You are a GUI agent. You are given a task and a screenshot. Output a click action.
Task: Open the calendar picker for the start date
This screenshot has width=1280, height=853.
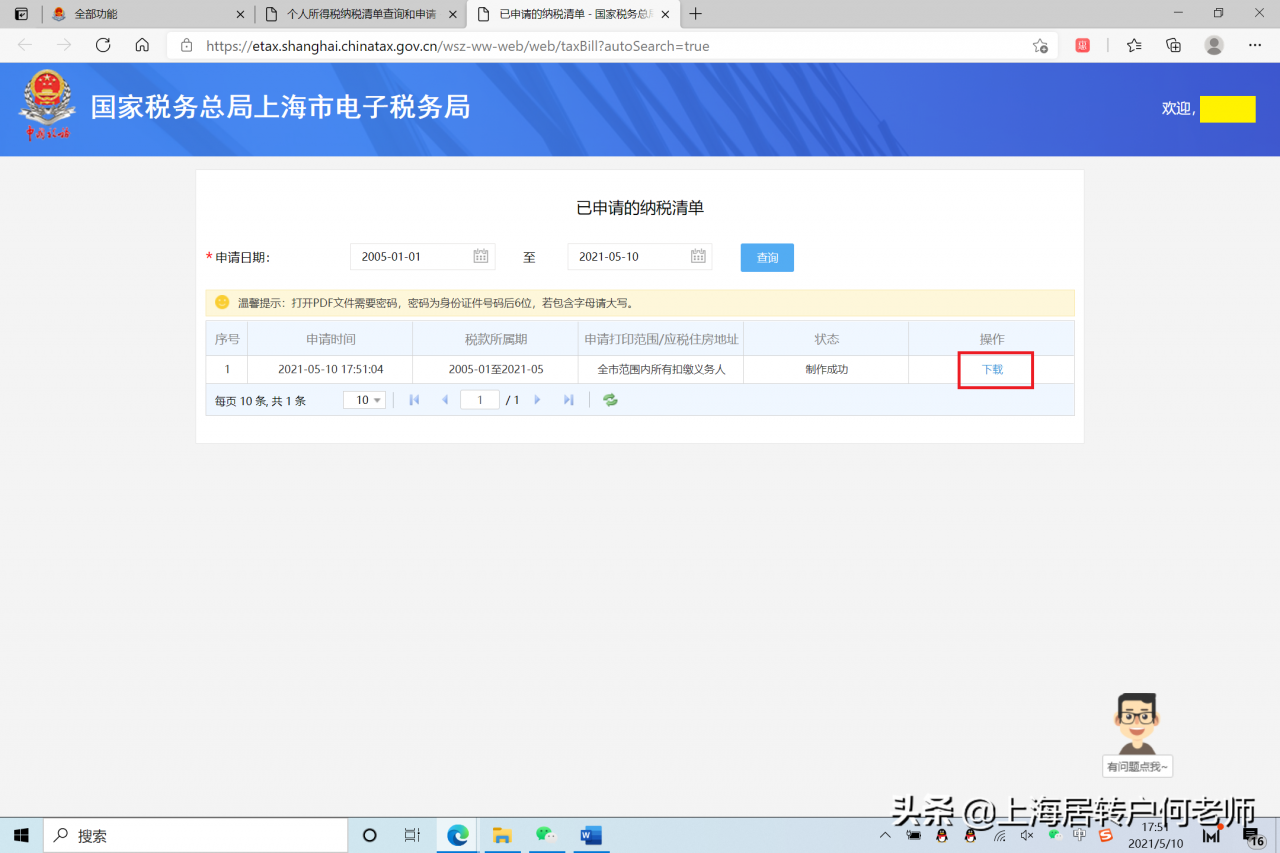[x=481, y=256]
